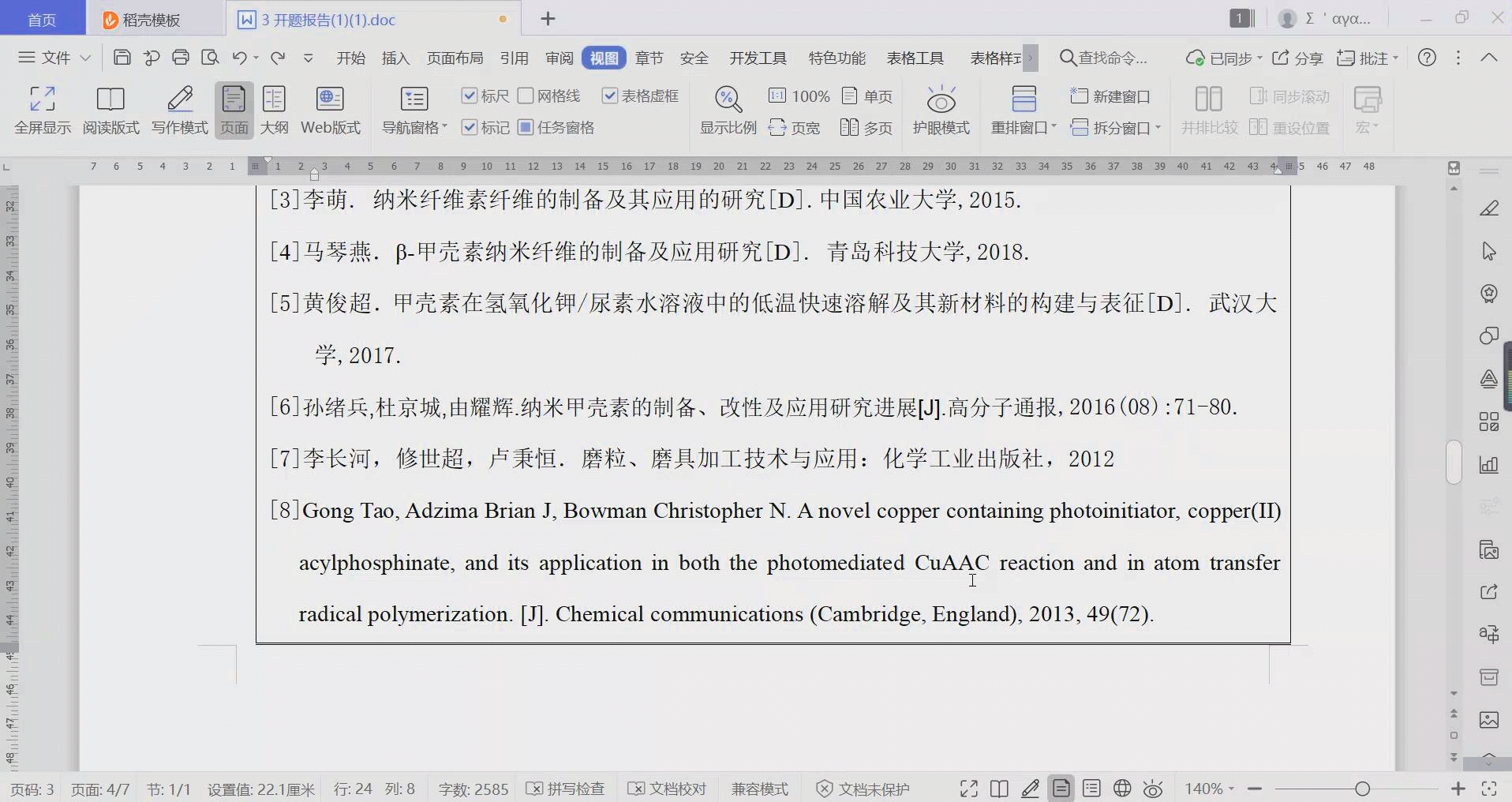Screen dimensions: 1512x802
Task: Search commands field (查找命令)
Action: tap(1103, 58)
